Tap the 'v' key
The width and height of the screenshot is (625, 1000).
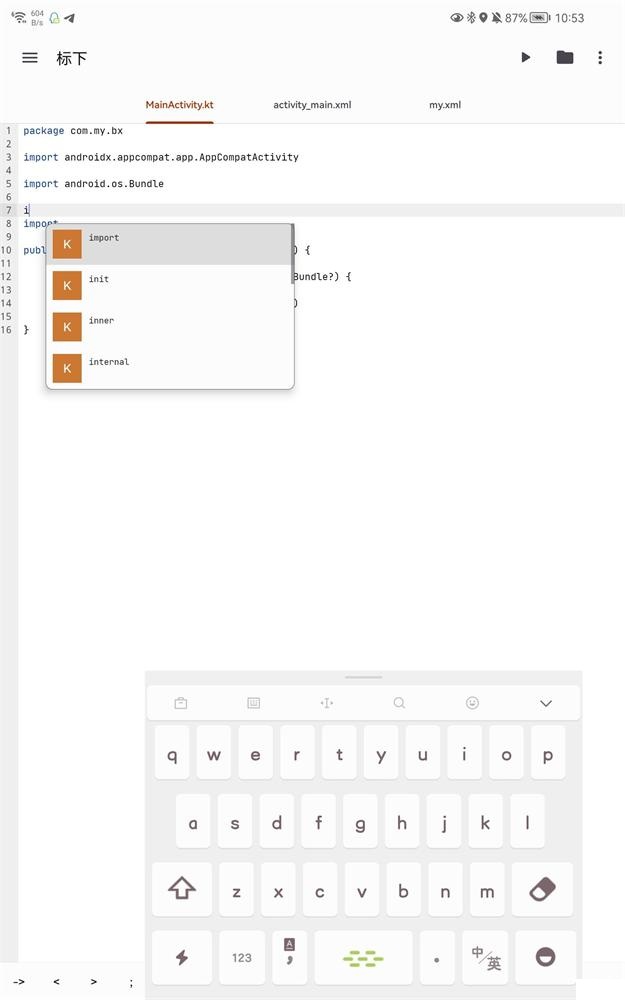[362, 889]
